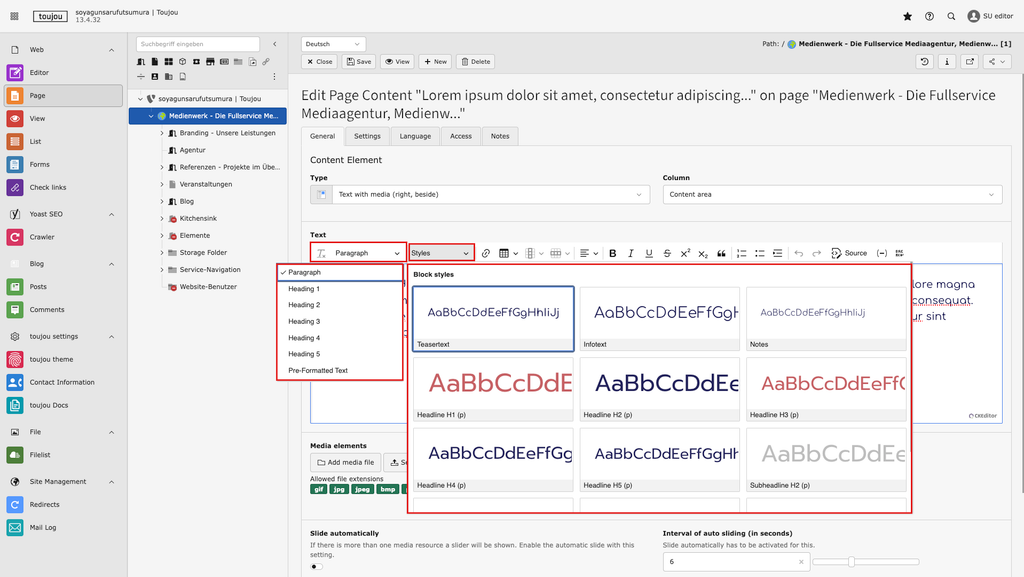Collapse the page tree panel

point(275,44)
